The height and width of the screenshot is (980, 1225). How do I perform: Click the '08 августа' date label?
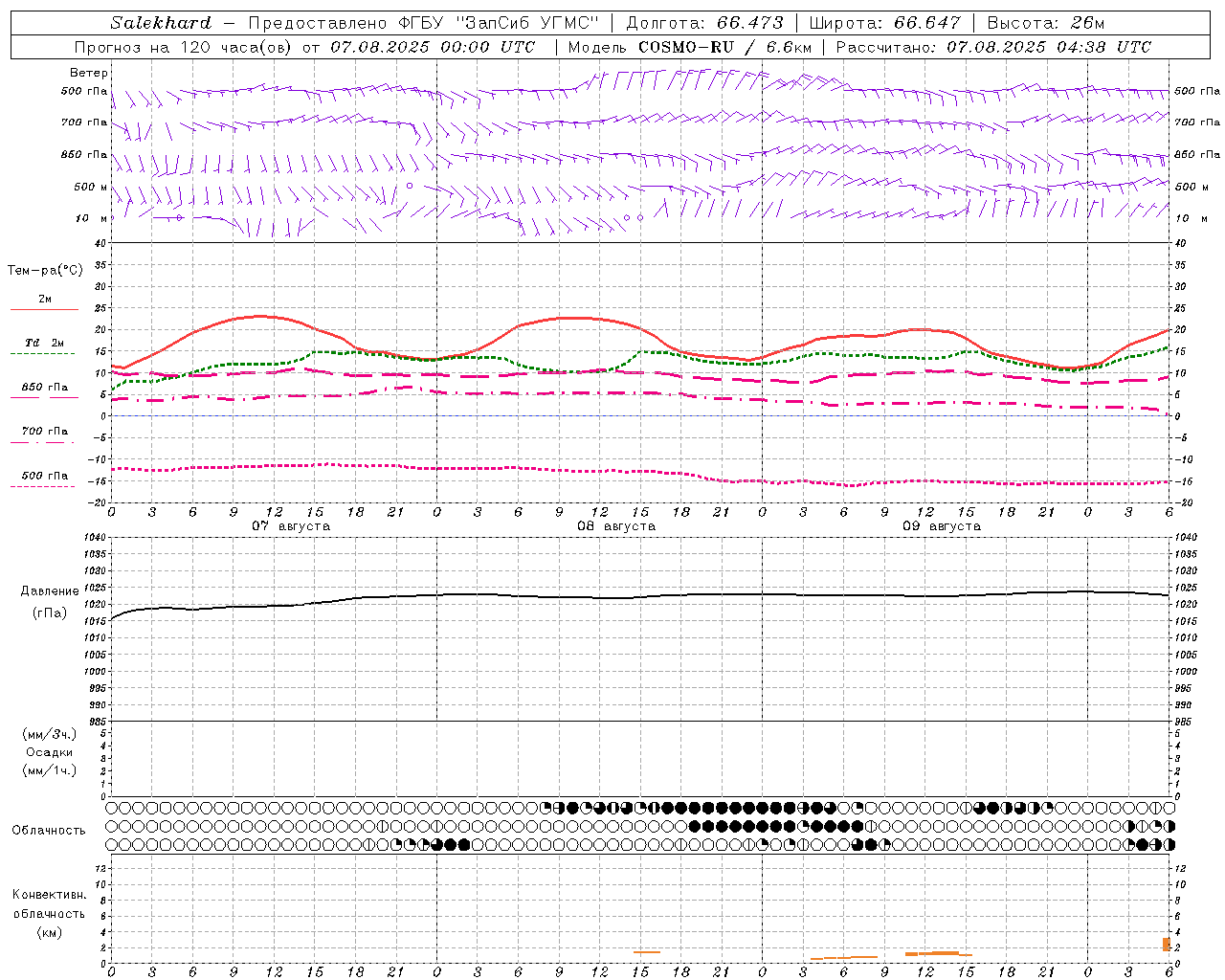(x=616, y=526)
